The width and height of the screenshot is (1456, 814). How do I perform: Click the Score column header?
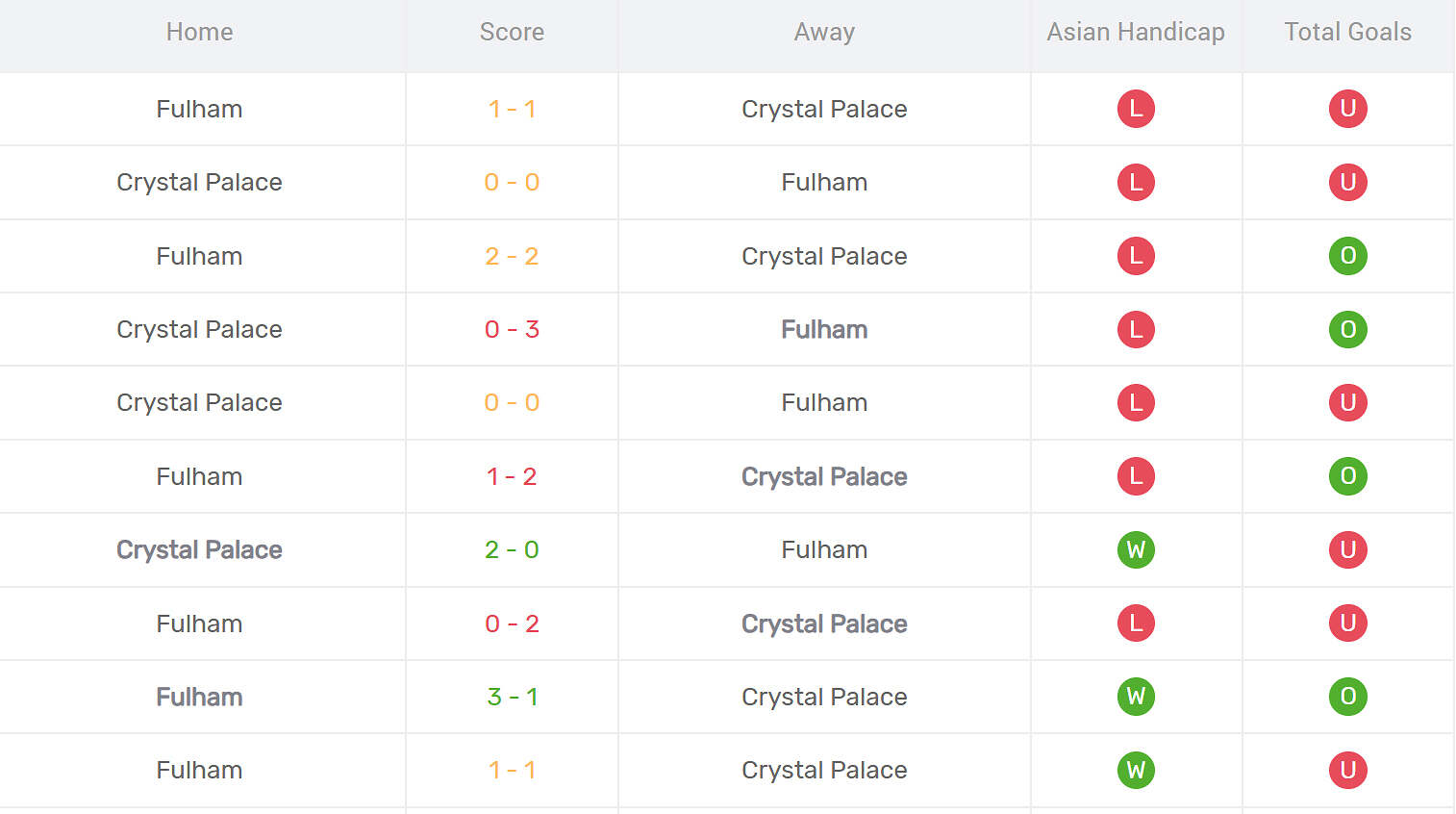click(512, 32)
